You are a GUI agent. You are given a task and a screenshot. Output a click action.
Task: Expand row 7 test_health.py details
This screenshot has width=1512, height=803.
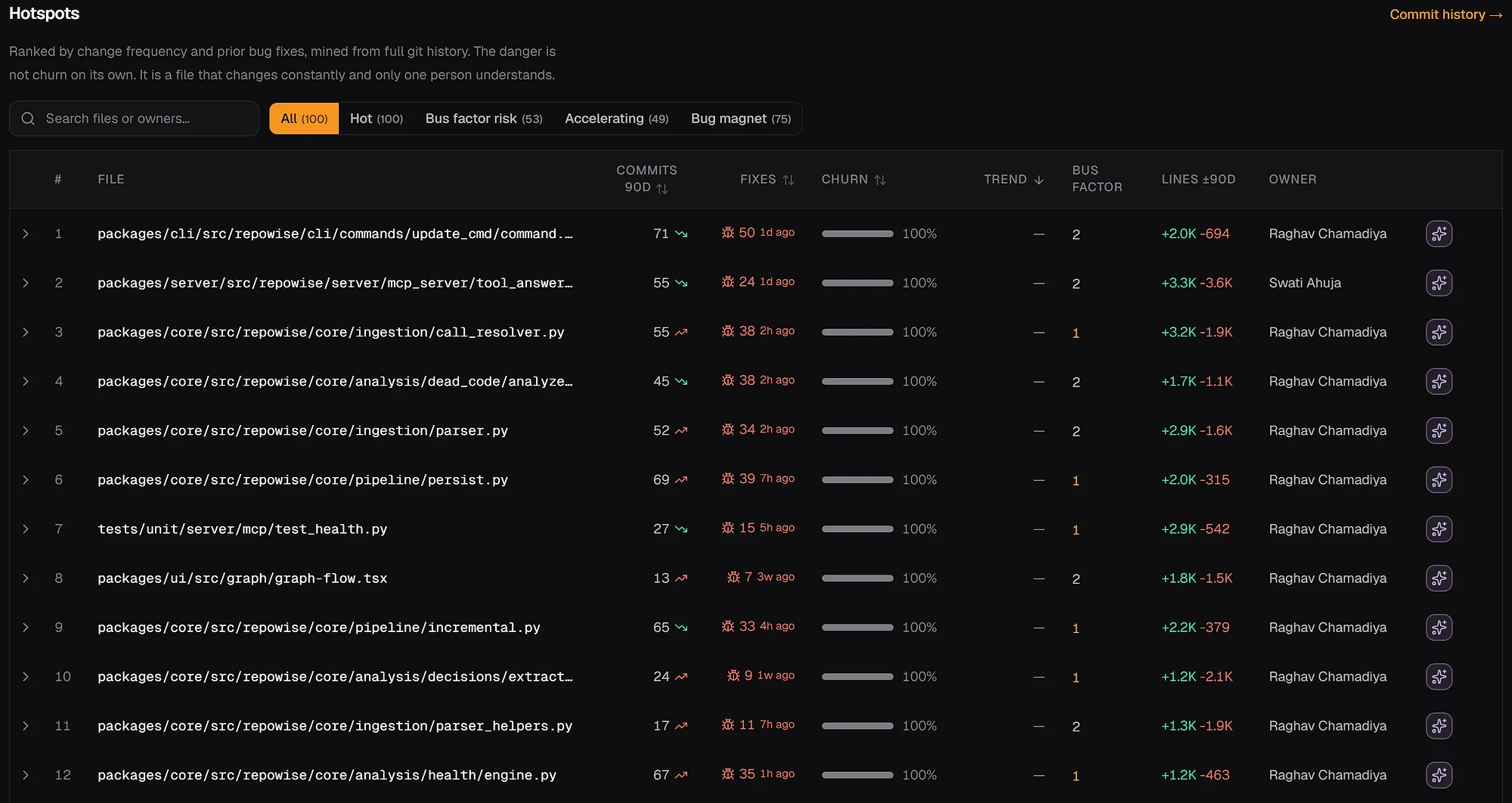26,529
